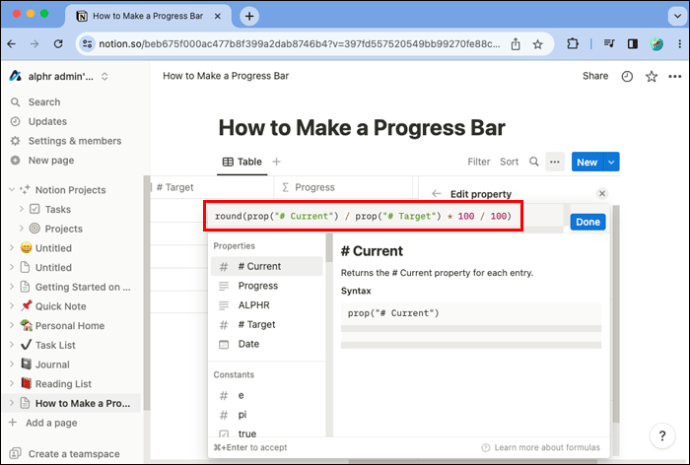Reload the Notion page
Viewport: 690px width, 465px height.
coord(58,44)
